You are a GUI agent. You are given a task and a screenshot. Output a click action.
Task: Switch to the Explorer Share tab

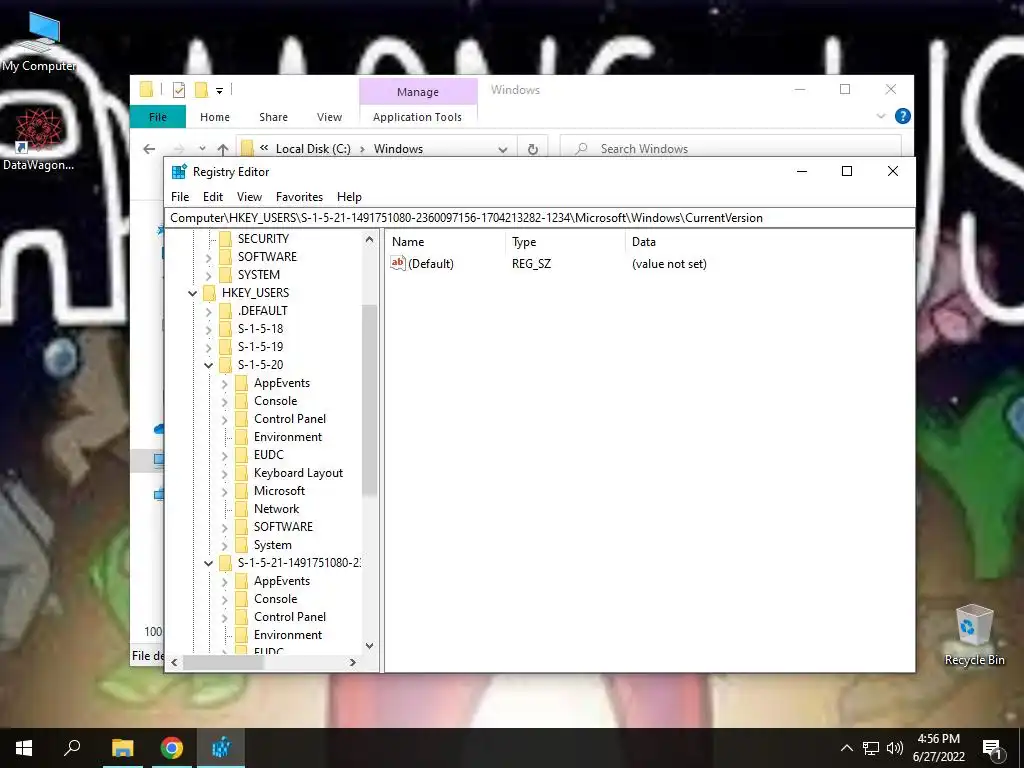273,117
